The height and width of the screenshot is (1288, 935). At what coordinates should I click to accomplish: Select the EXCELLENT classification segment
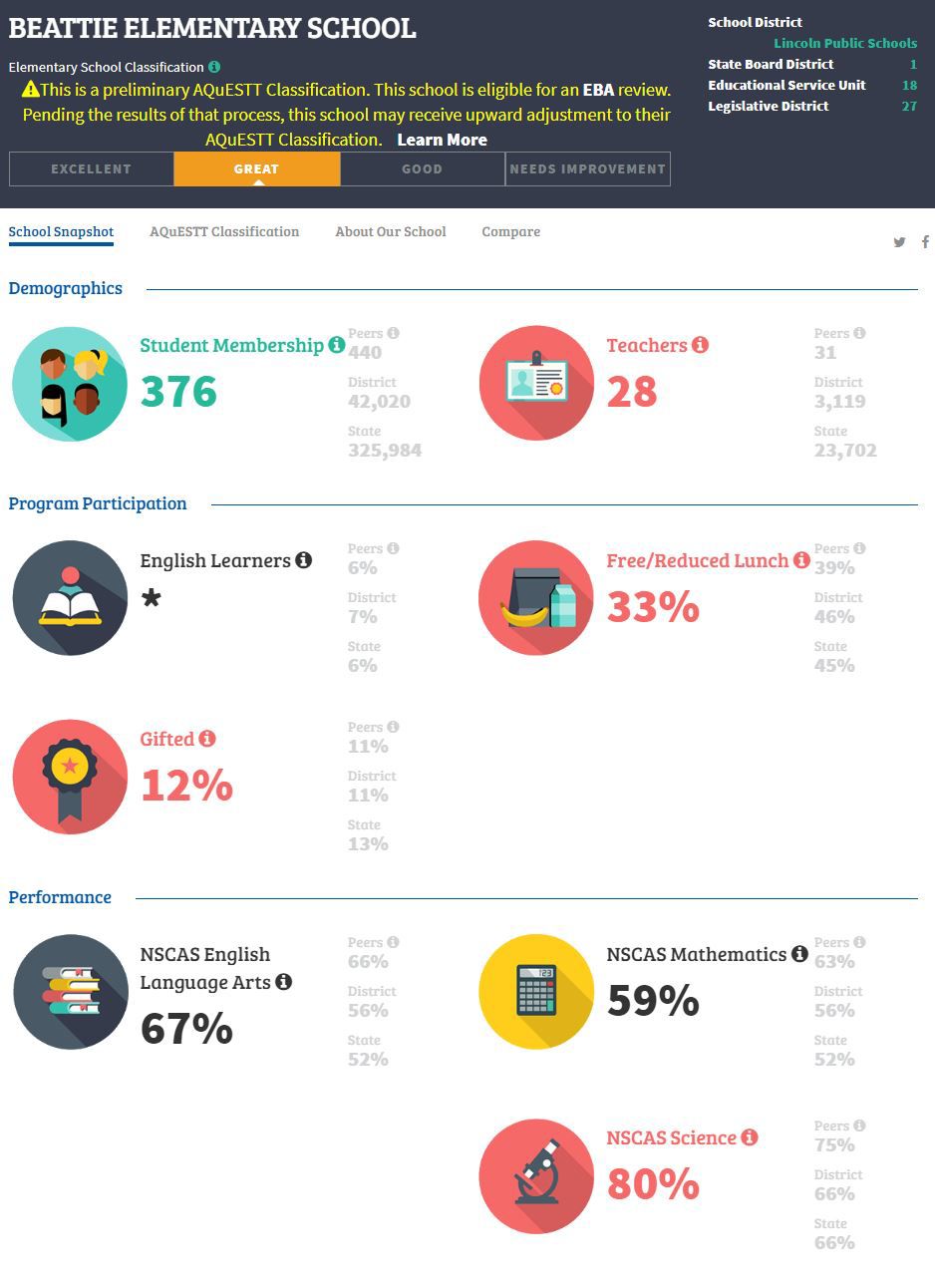pos(92,169)
